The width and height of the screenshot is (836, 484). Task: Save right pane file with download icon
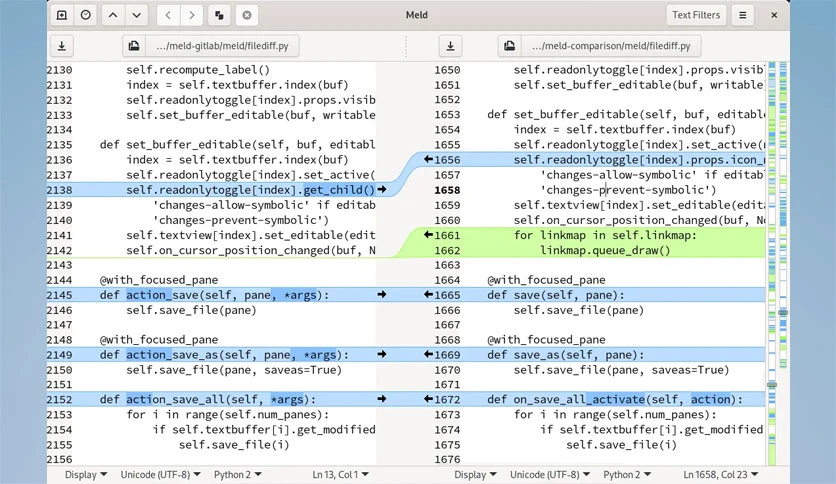coord(451,46)
